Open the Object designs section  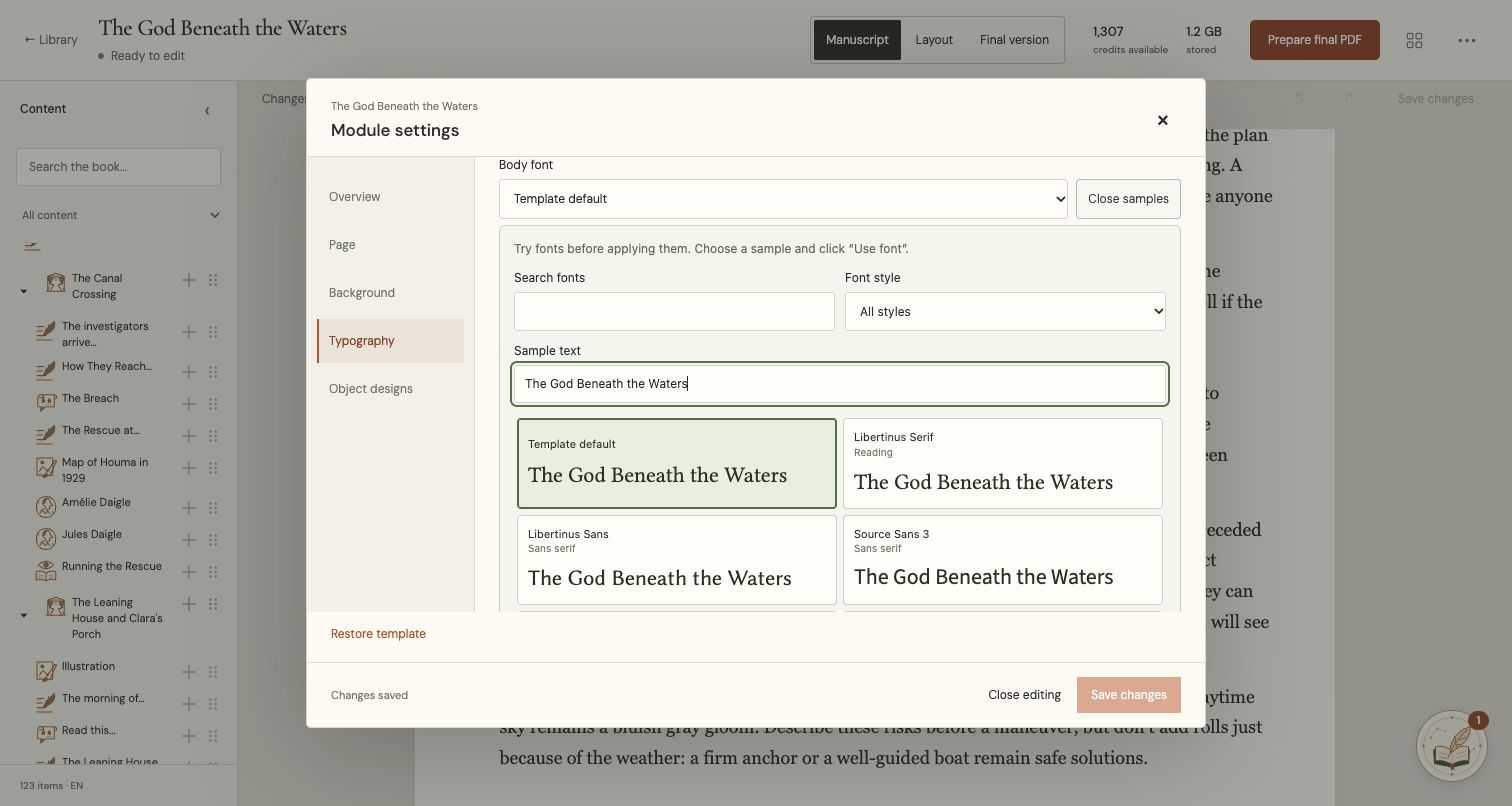click(390, 389)
